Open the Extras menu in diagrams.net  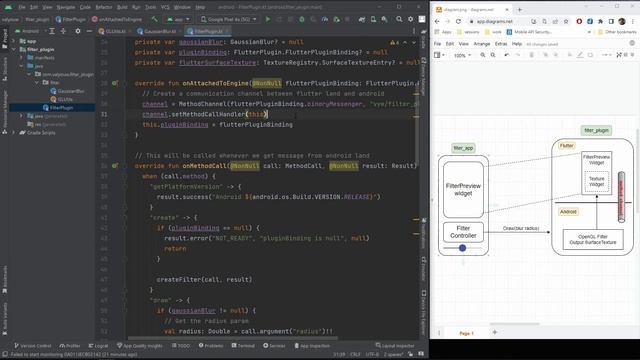(x=501, y=44)
